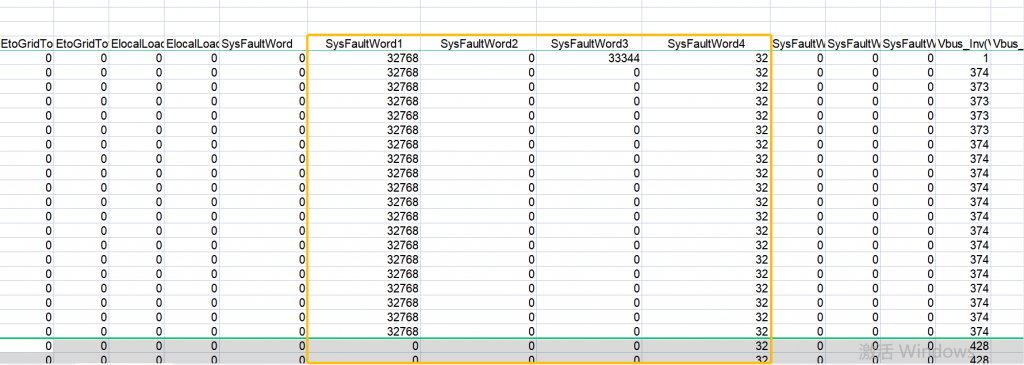Select the SysFaultWord1 column header
Image resolution: width=1024 pixels, height=365 pixels.
(x=364, y=44)
